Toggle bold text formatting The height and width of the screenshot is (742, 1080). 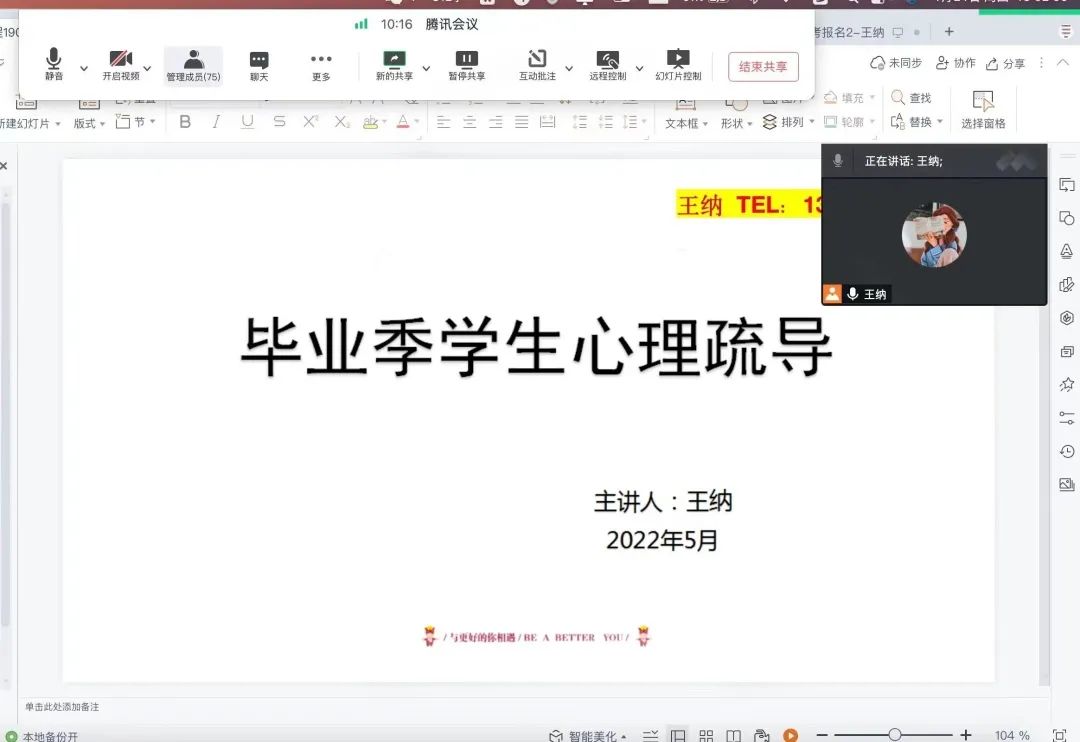pos(184,122)
